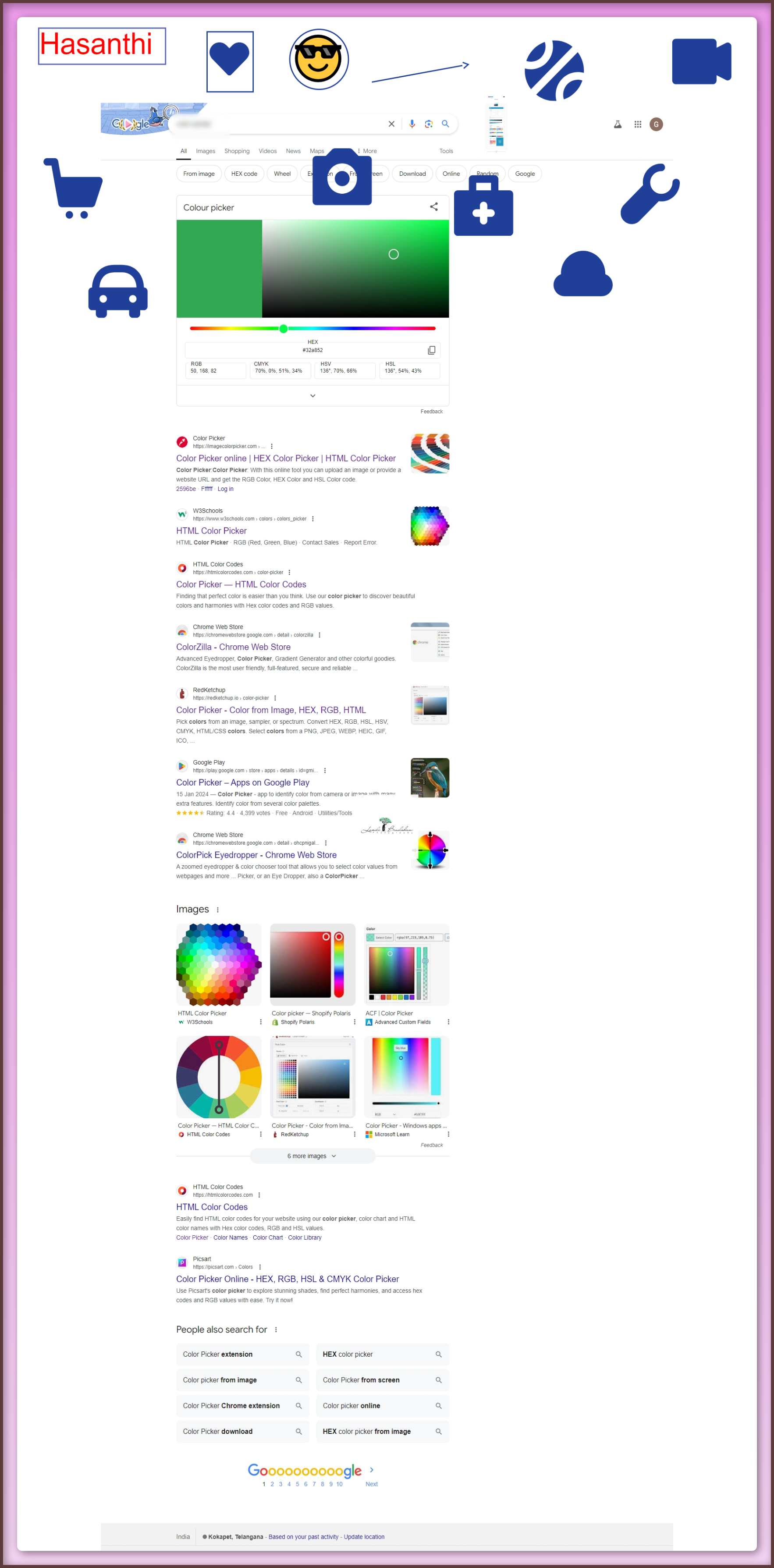Screen dimensions: 774x1568
Task: Switch to the Maps tab
Action: pos(317,151)
